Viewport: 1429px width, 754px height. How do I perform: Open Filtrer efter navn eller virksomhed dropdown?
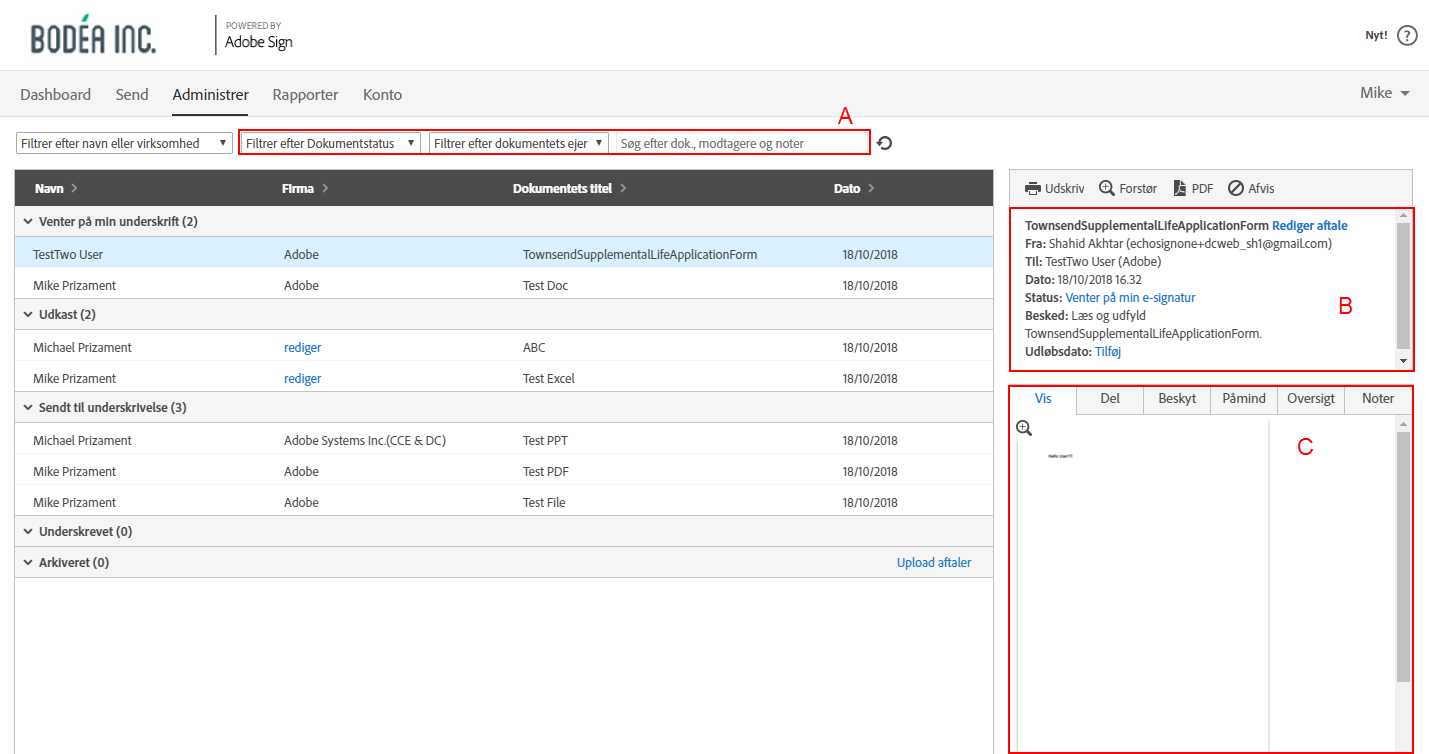(x=124, y=143)
